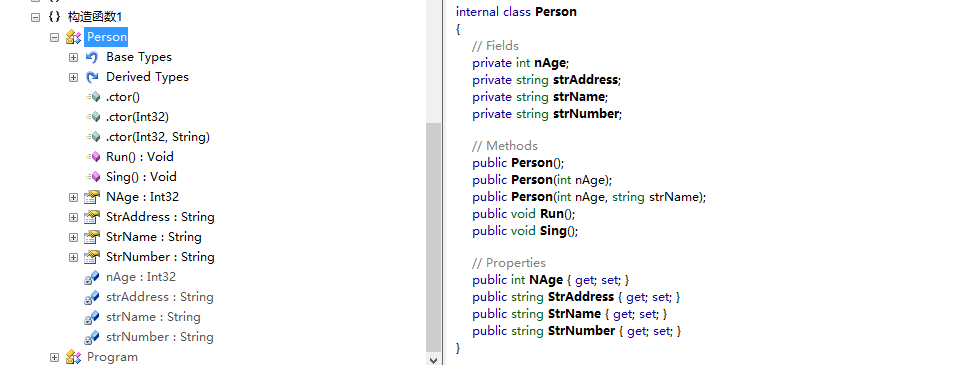Open the StrNumber property link in code
This screenshot has height=365, width=979.
point(581,331)
